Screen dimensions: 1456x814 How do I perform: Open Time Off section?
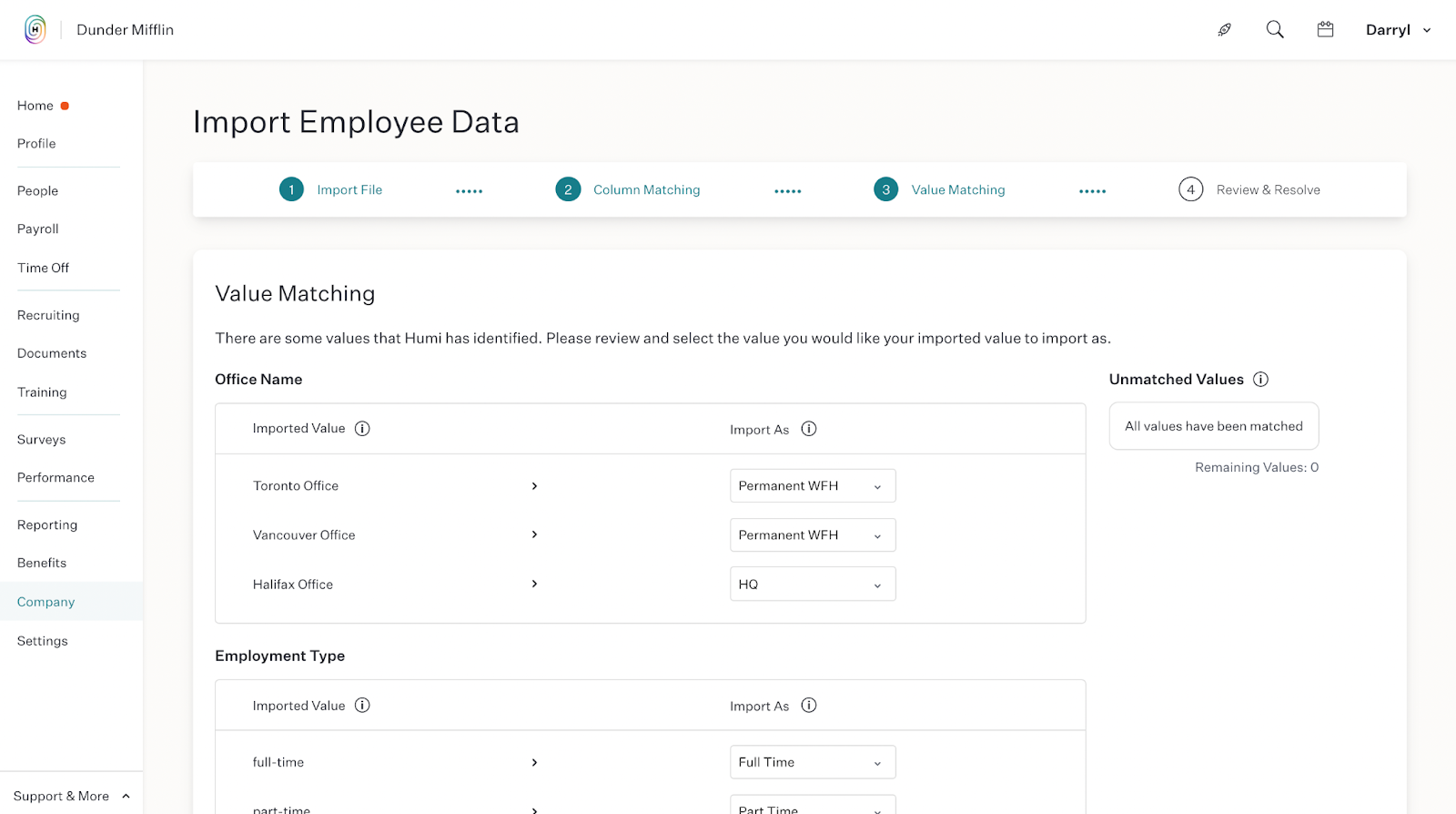pyautogui.click(x=43, y=268)
